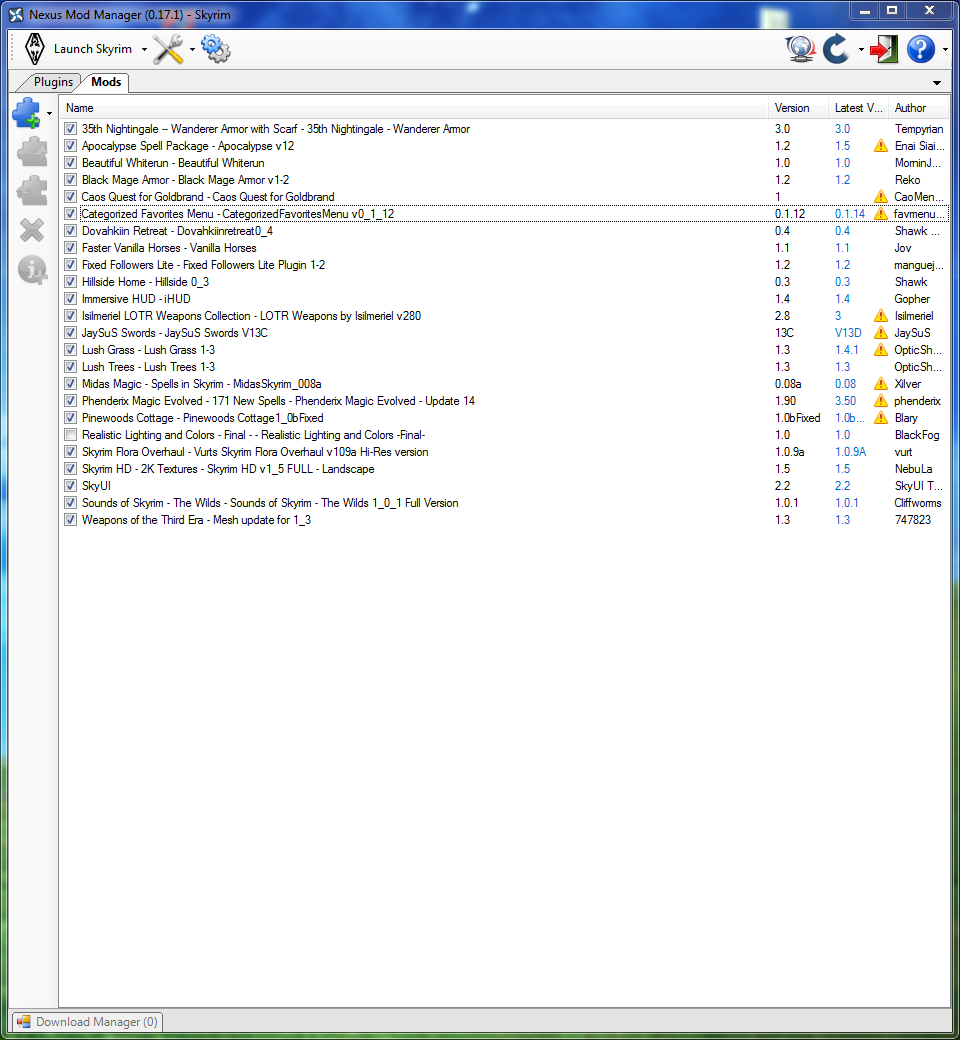Select Fixed Followers Lite mod row
Screen dimensions: 960x1040
504,265
